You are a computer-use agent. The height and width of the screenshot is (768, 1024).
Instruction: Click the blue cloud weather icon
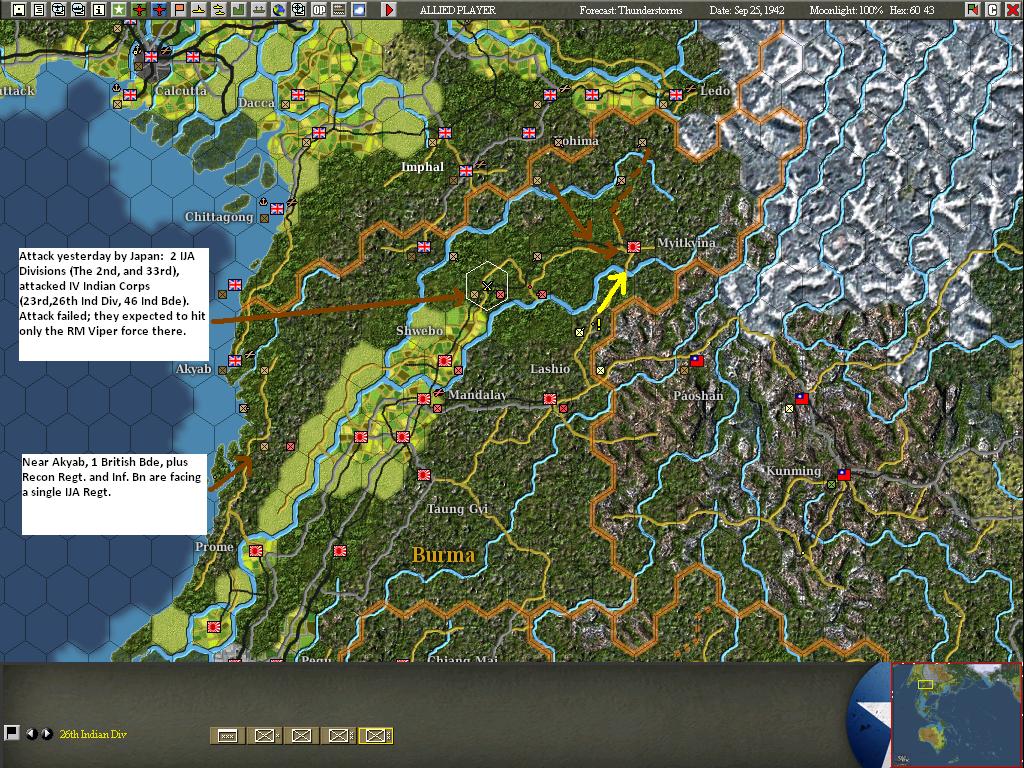(359, 10)
